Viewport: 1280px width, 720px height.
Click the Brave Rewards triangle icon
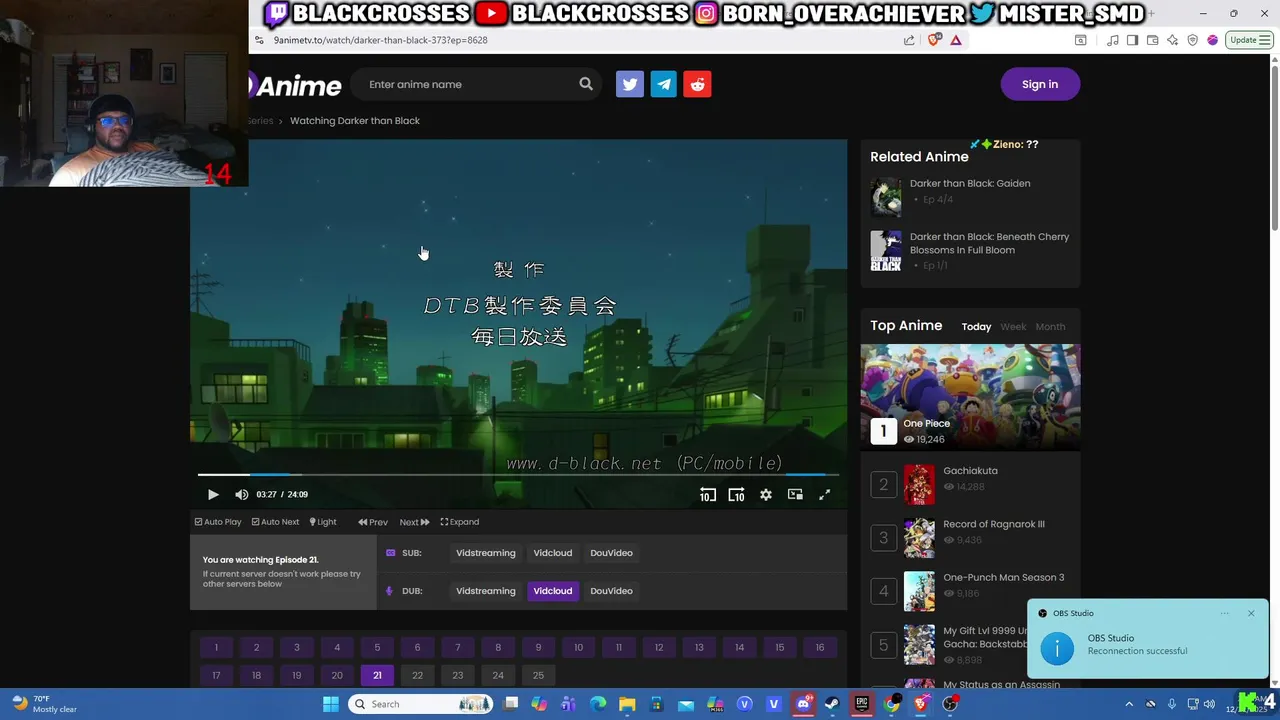[956, 40]
